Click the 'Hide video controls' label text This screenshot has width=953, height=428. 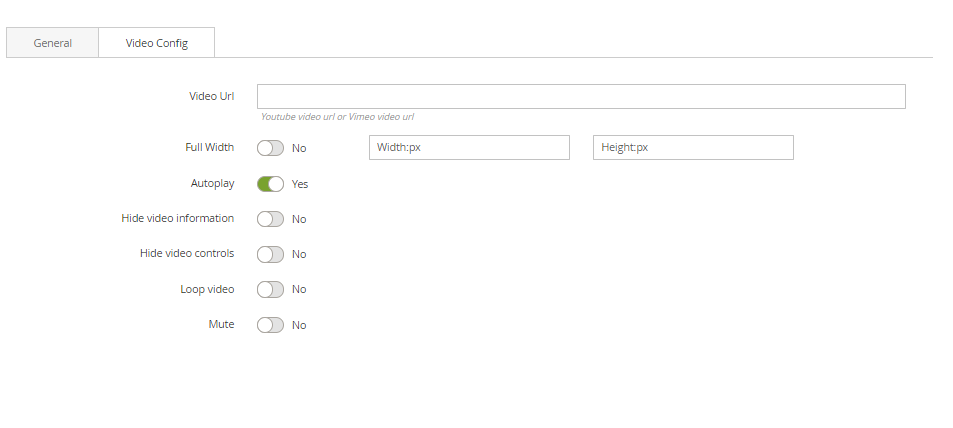(x=186, y=254)
